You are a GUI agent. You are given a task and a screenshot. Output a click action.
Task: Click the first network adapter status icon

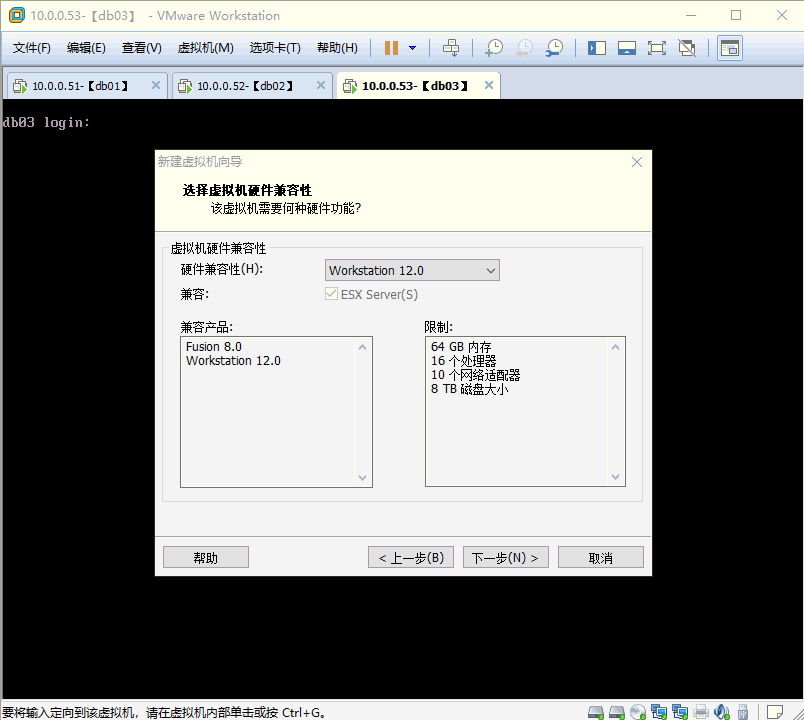tap(659, 712)
